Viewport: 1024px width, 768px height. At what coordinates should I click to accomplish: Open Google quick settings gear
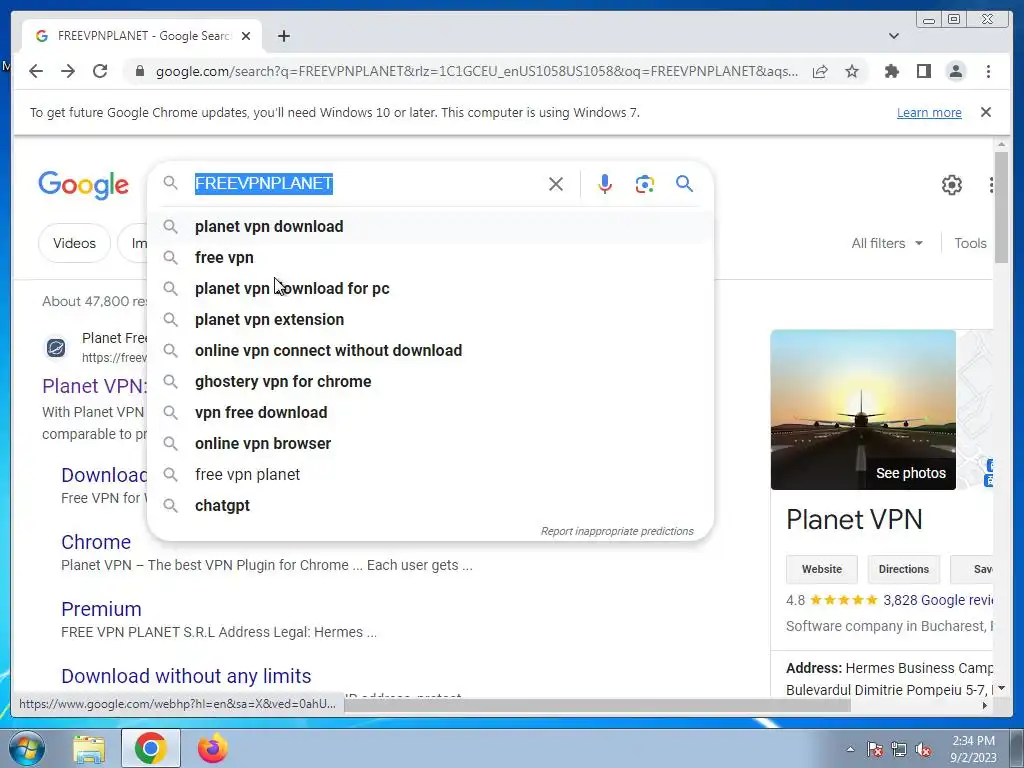tap(952, 185)
